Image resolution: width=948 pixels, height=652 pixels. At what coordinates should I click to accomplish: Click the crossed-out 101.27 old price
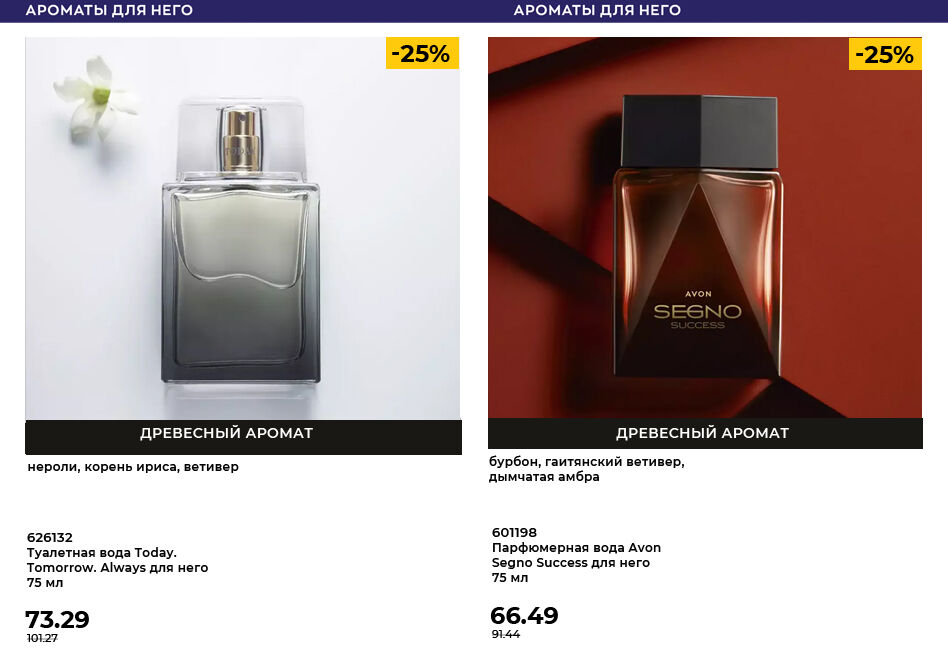pyautogui.click(x=42, y=638)
